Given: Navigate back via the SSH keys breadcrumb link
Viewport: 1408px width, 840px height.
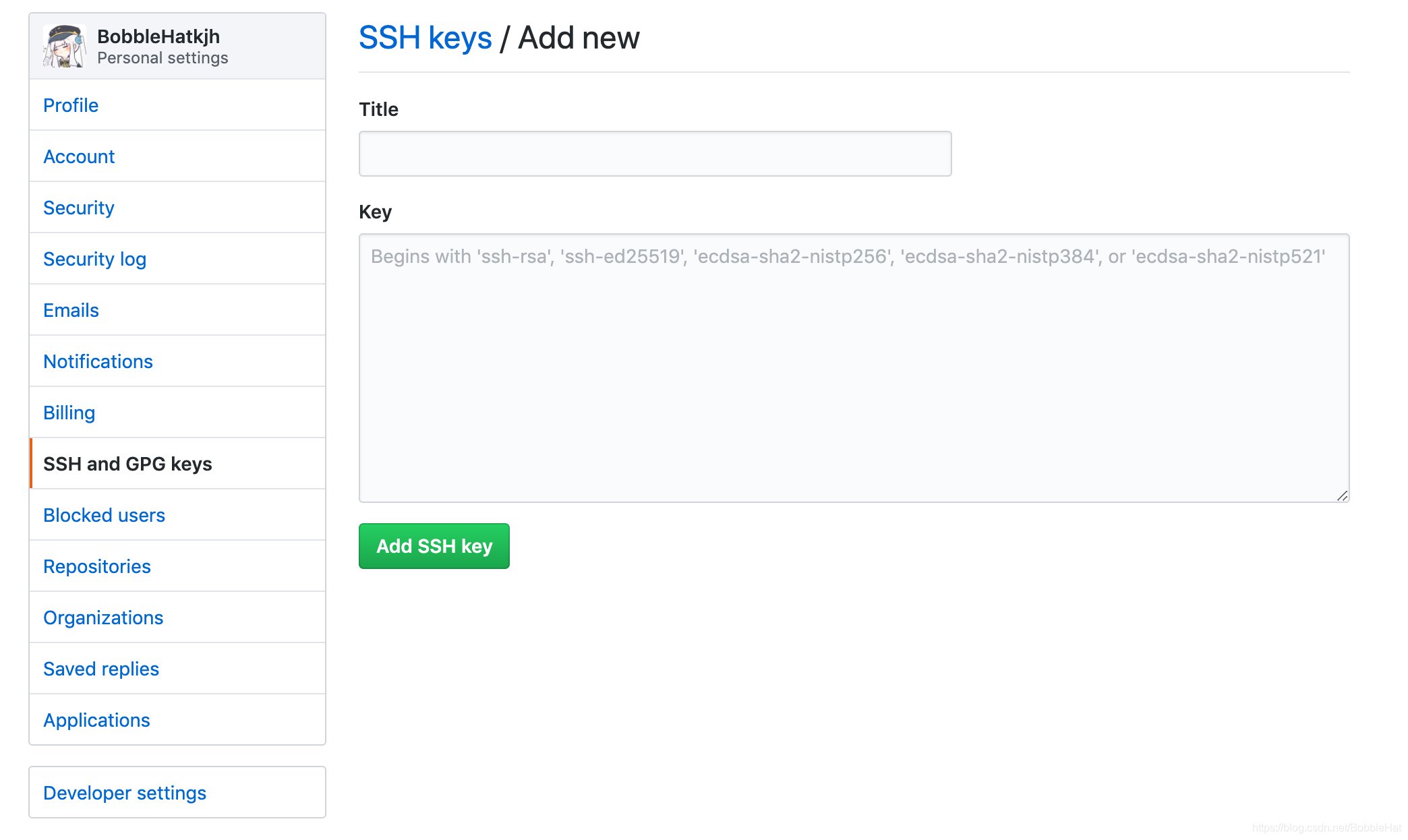Looking at the screenshot, I should (425, 38).
